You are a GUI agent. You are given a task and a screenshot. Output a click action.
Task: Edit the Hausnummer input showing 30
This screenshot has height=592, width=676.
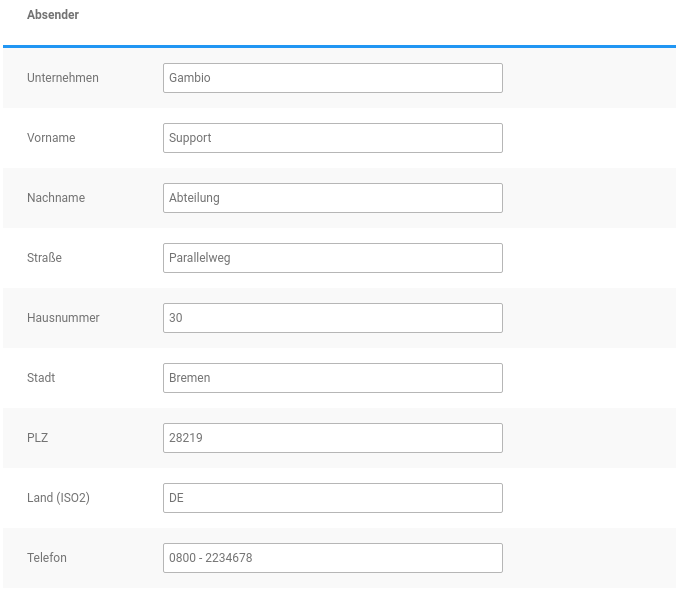pos(332,318)
